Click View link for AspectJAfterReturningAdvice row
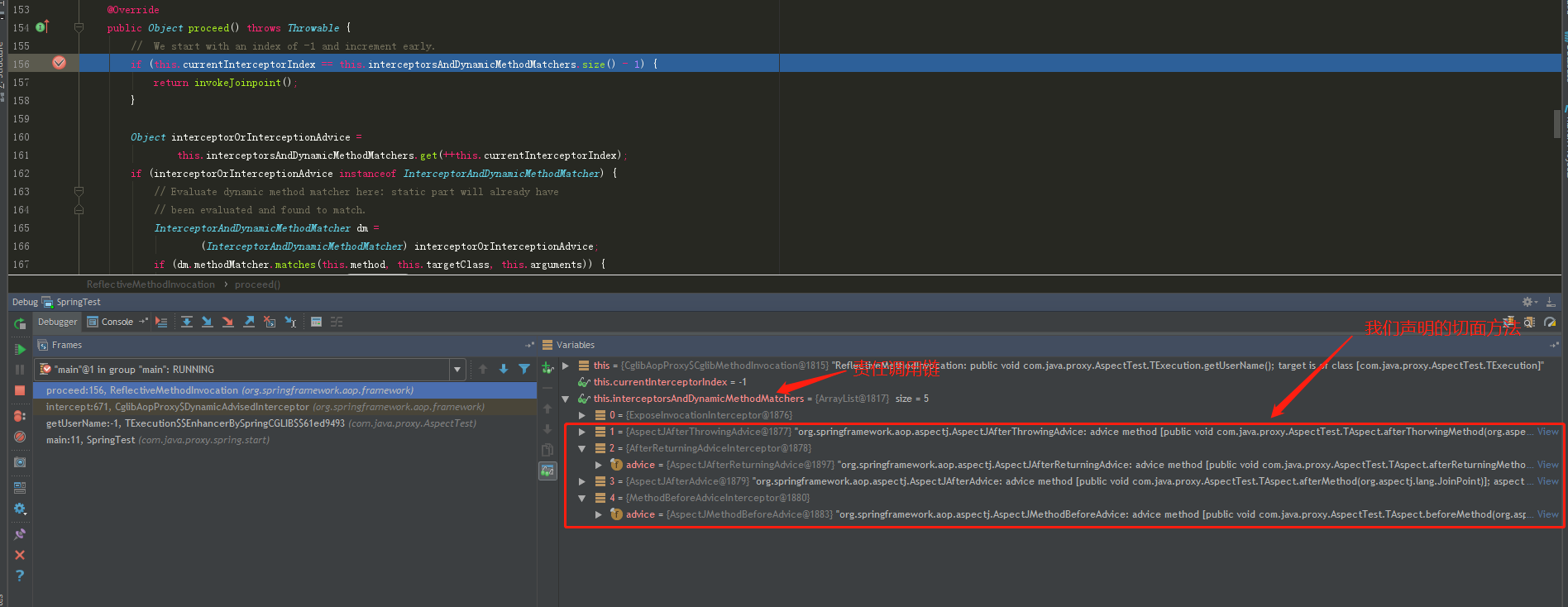This screenshot has width=1568, height=607. (x=1548, y=465)
